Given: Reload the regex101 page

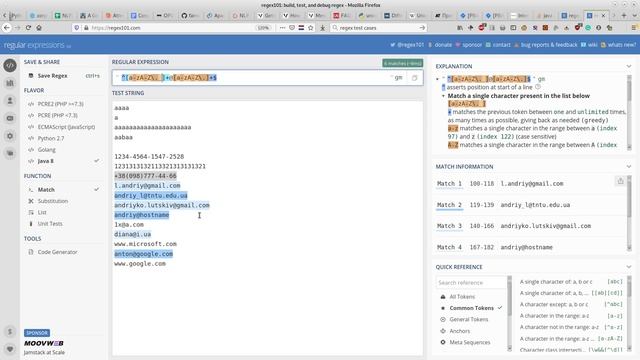Looking at the screenshot, I should pos(28,28).
